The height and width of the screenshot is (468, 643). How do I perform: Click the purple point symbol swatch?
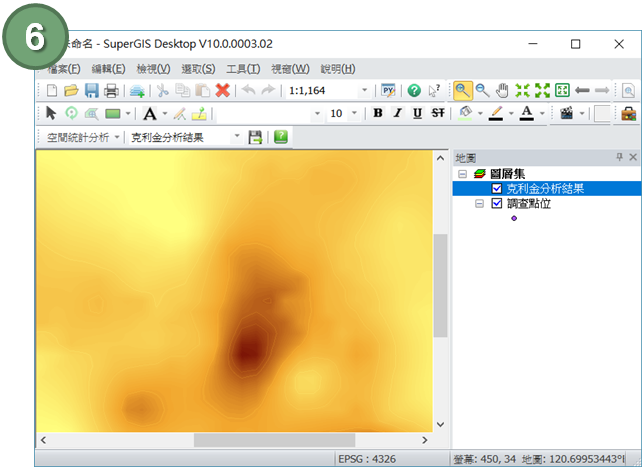(x=514, y=218)
